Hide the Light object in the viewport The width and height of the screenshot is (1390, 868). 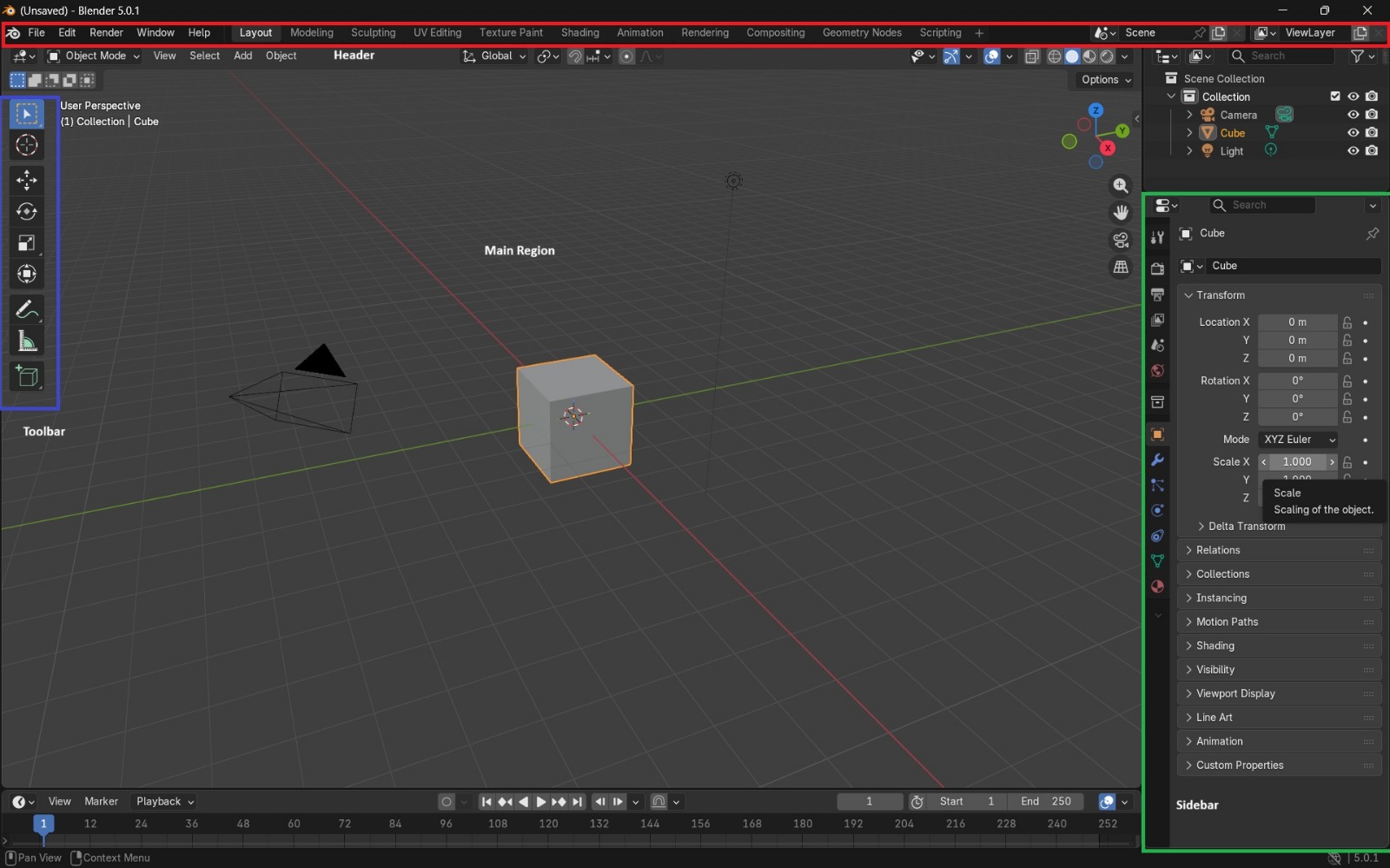coord(1353,150)
